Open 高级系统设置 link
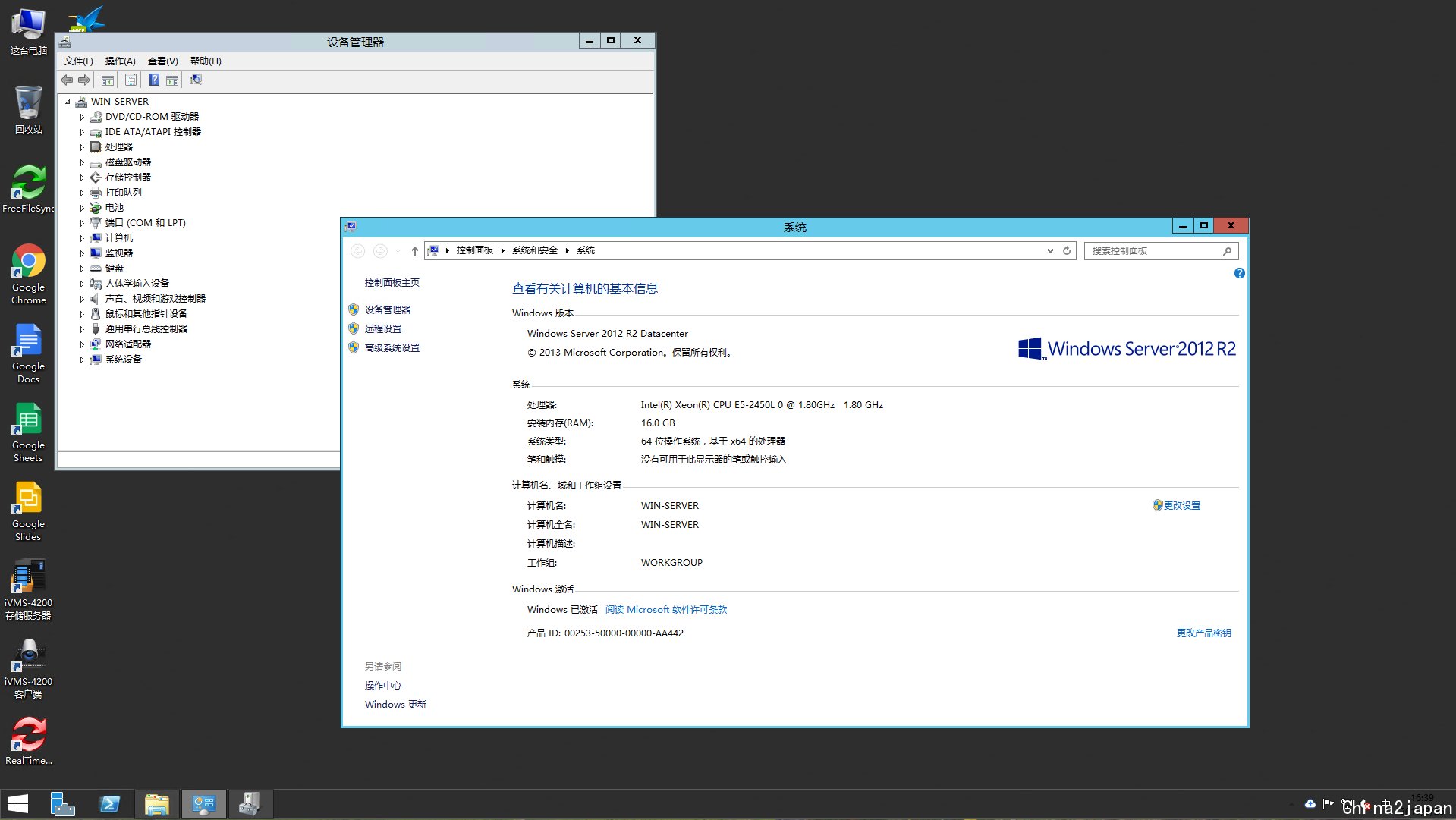 coord(392,347)
